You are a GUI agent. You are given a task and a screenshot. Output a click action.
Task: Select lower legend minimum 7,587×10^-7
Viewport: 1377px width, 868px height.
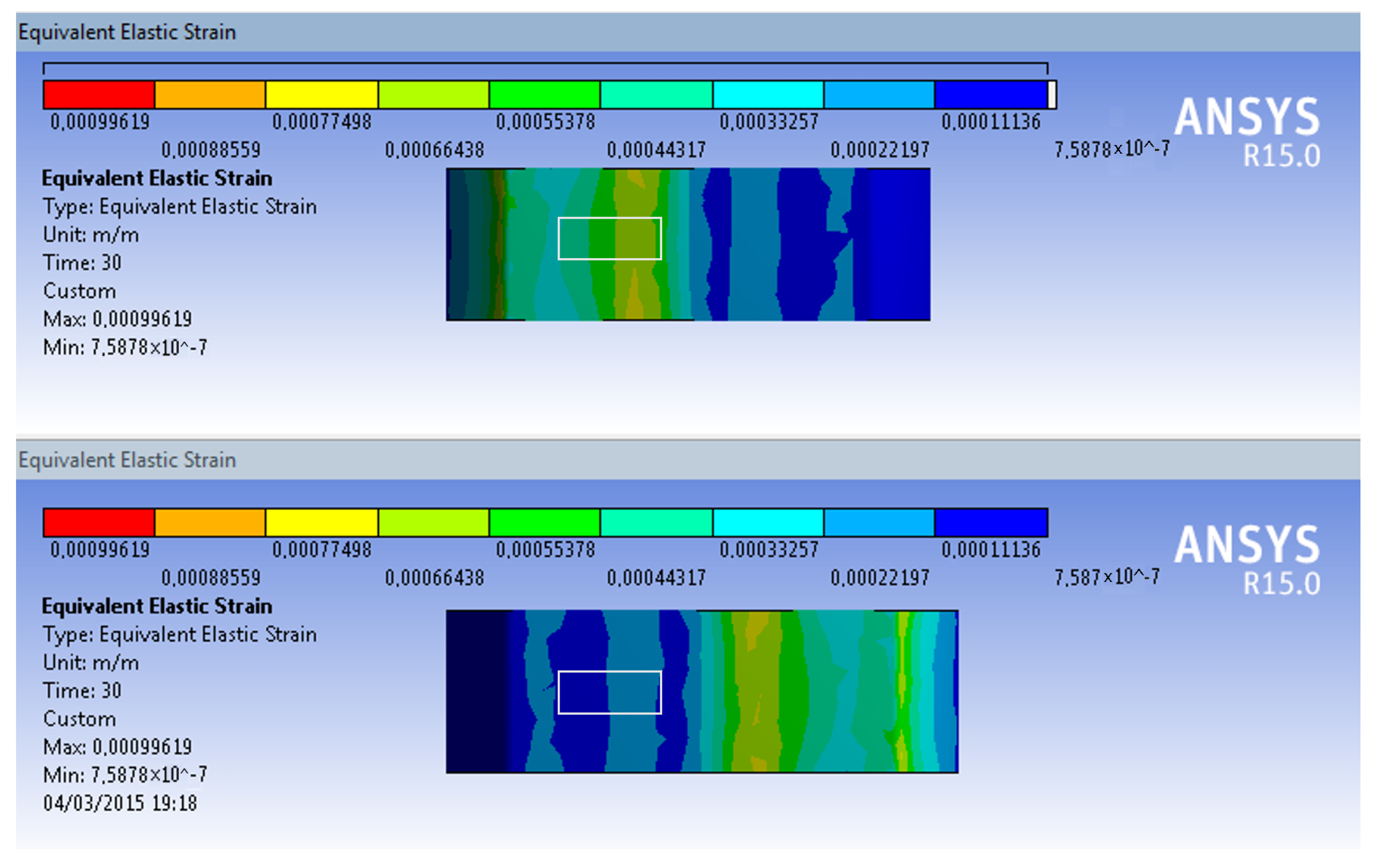[x=1107, y=577]
